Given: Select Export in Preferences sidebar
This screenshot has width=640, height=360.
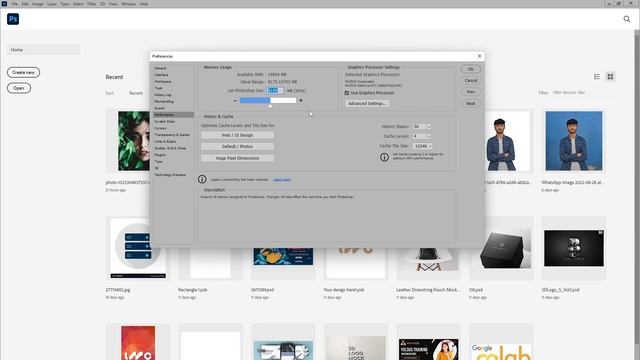Looking at the screenshot, I should coord(160,108).
